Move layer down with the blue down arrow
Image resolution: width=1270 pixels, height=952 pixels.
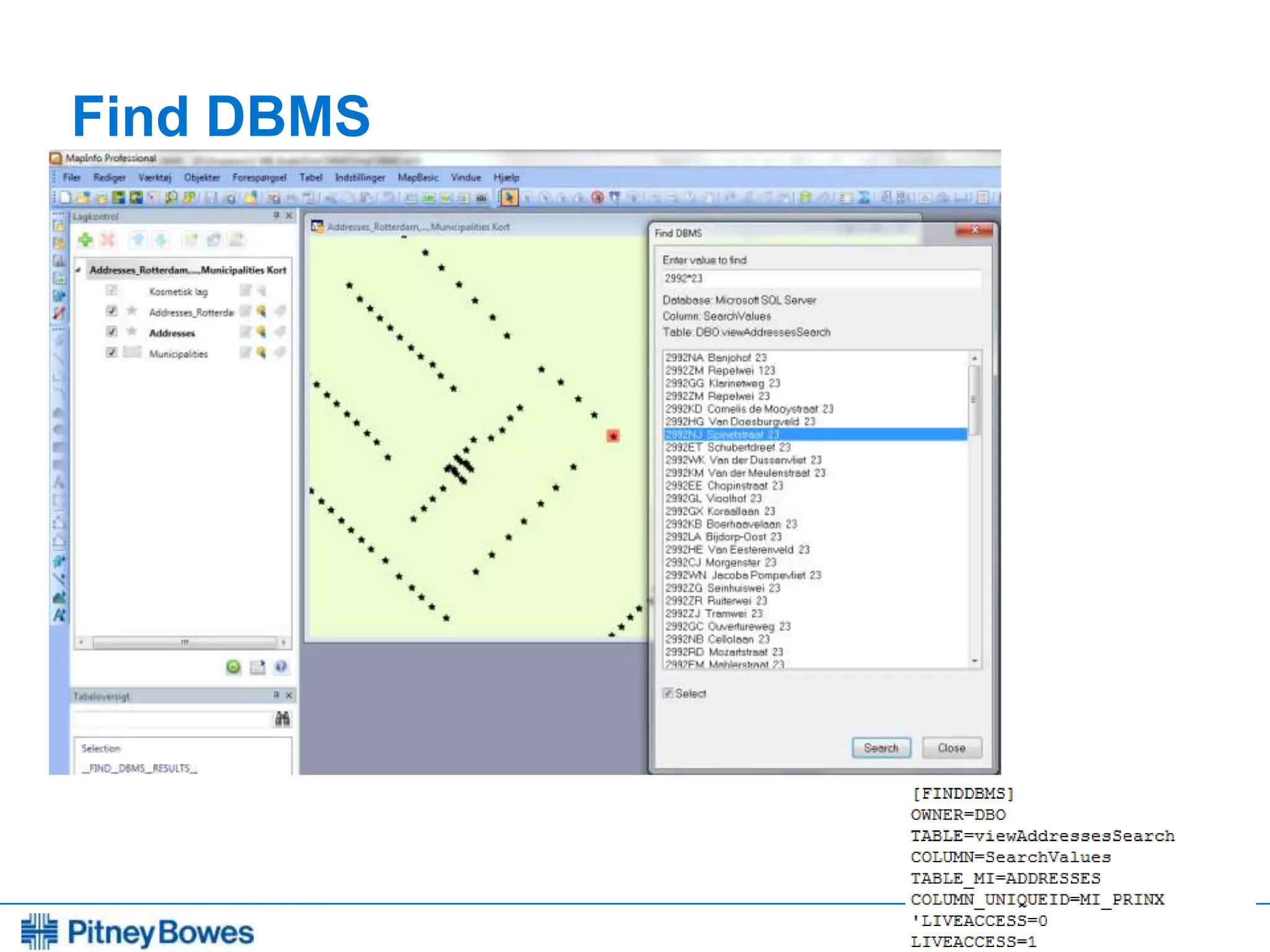pyautogui.click(x=161, y=240)
